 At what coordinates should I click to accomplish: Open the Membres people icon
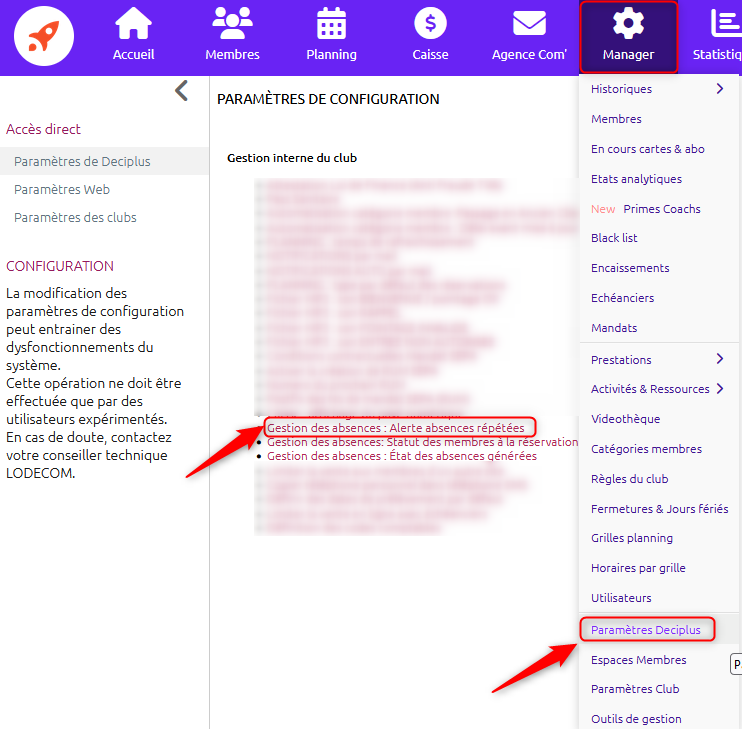coord(232,23)
